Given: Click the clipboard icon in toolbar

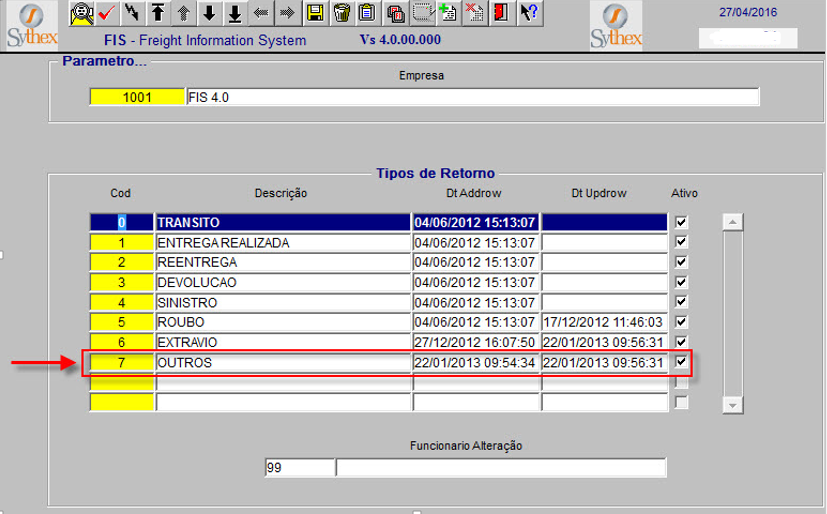Looking at the screenshot, I should coord(367,13).
